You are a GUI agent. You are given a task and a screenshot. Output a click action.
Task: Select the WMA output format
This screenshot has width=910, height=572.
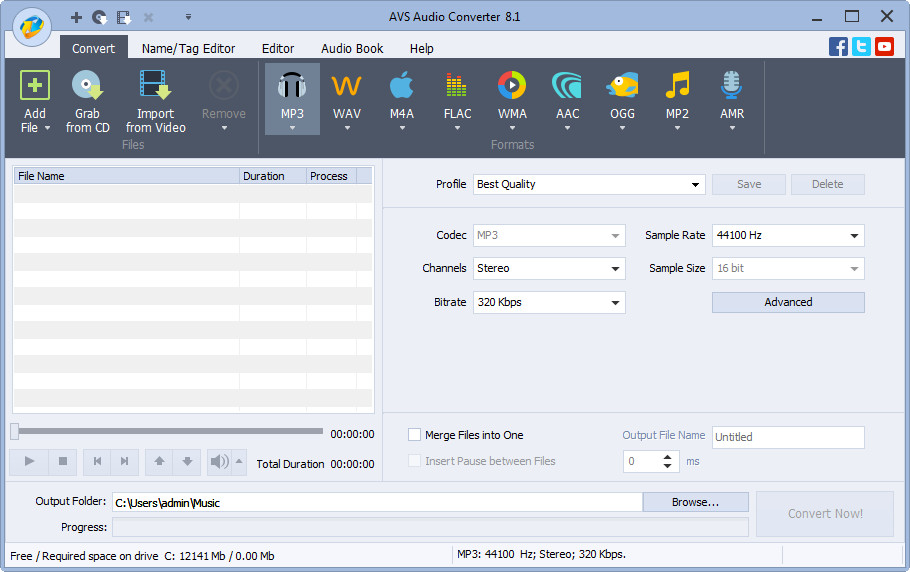512,99
